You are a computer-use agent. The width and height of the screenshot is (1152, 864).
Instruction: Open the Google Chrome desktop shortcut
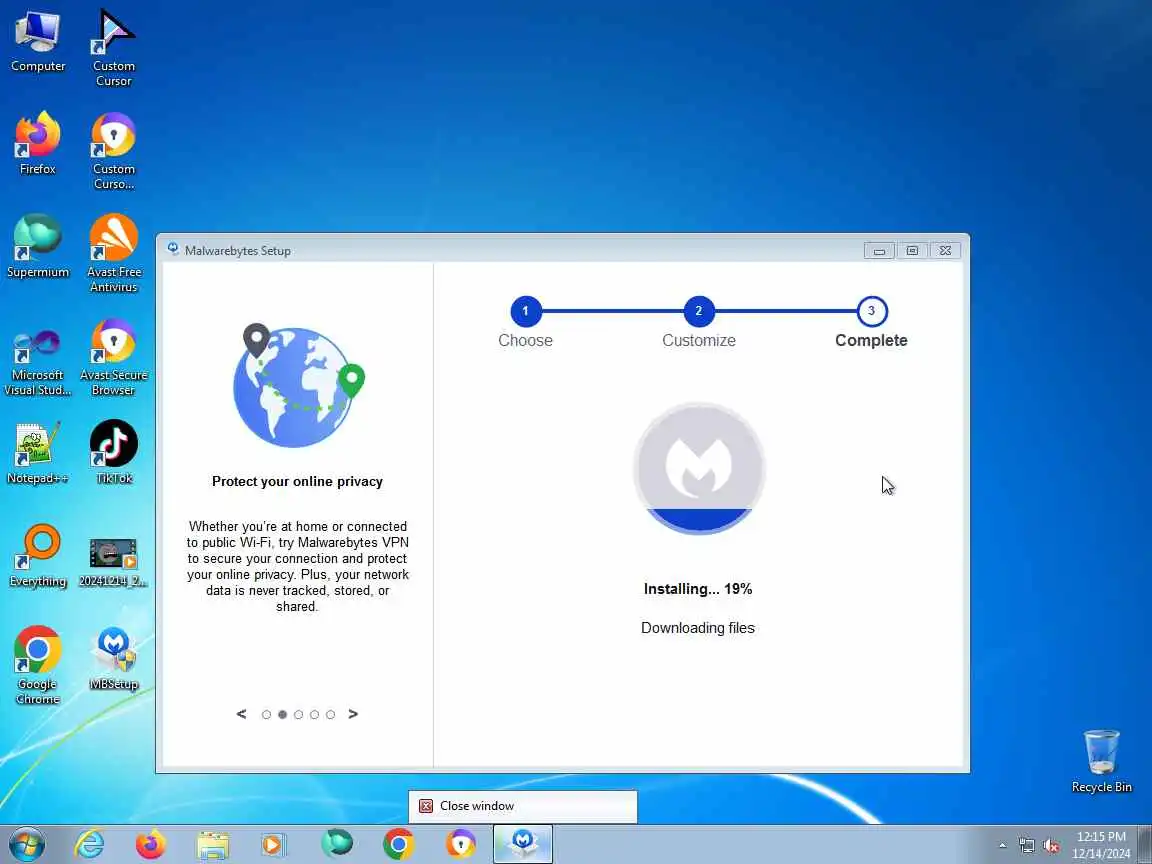37,666
